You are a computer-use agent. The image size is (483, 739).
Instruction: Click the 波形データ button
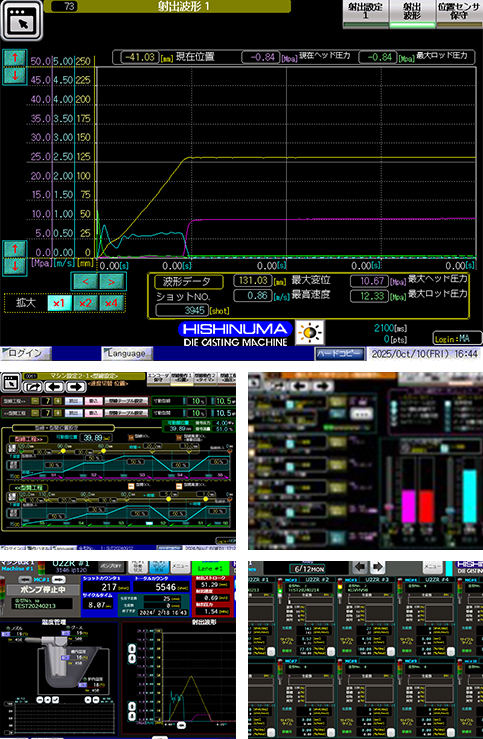point(188,282)
